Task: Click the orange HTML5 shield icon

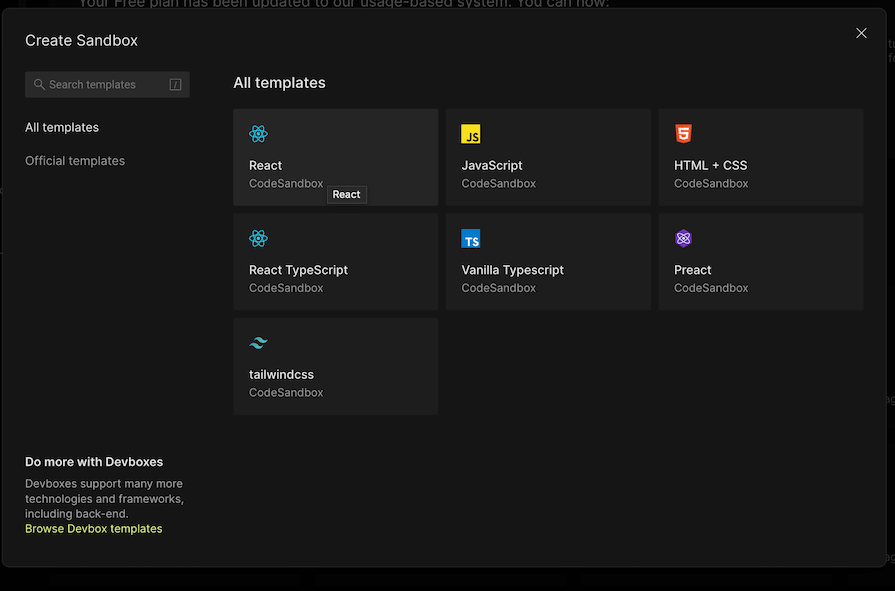Action: [x=683, y=134]
